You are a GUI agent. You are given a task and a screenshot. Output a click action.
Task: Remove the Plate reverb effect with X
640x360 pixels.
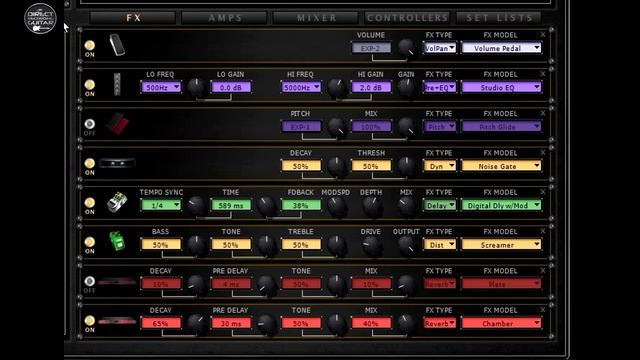pyautogui.click(x=543, y=270)
